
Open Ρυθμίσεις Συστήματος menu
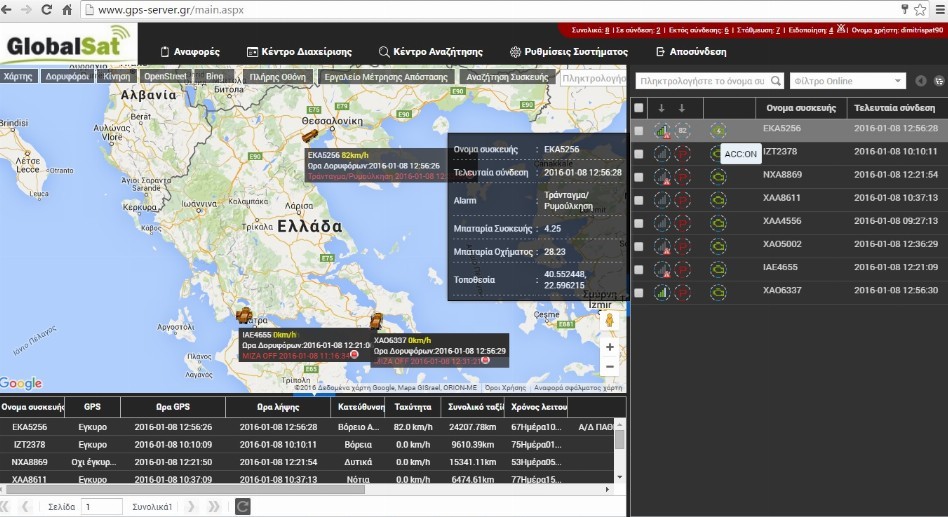pyautogui.click(x=569, y=52)
